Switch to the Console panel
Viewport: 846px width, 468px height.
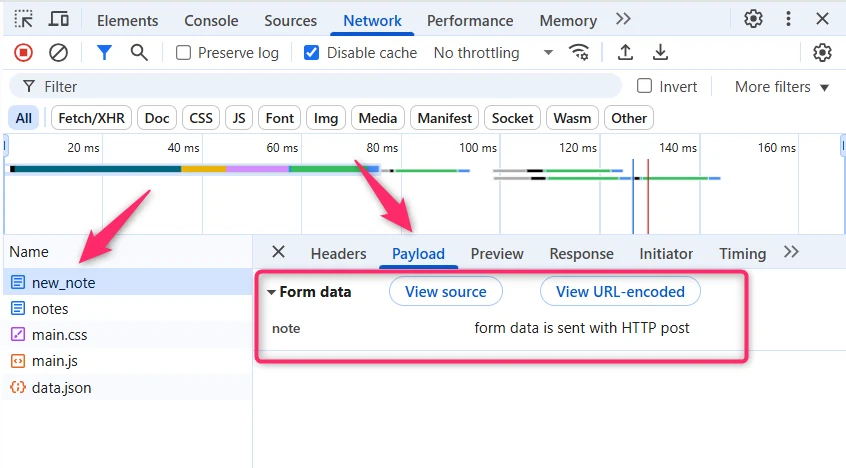(211, 21)
